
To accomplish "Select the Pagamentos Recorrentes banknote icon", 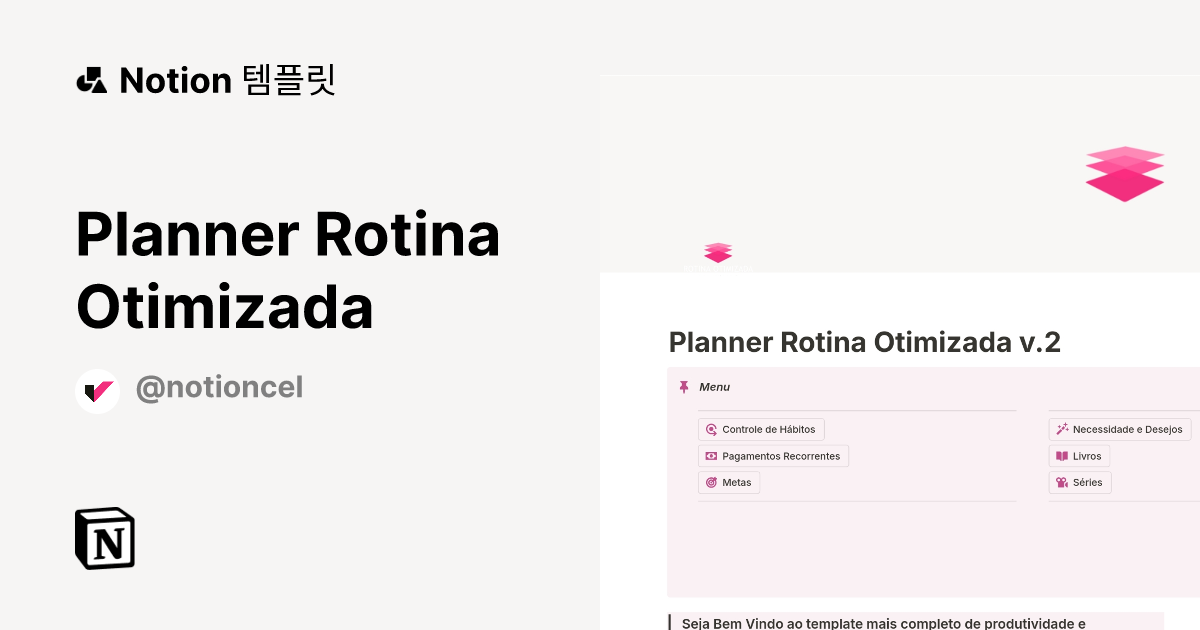I will point(711,456).
